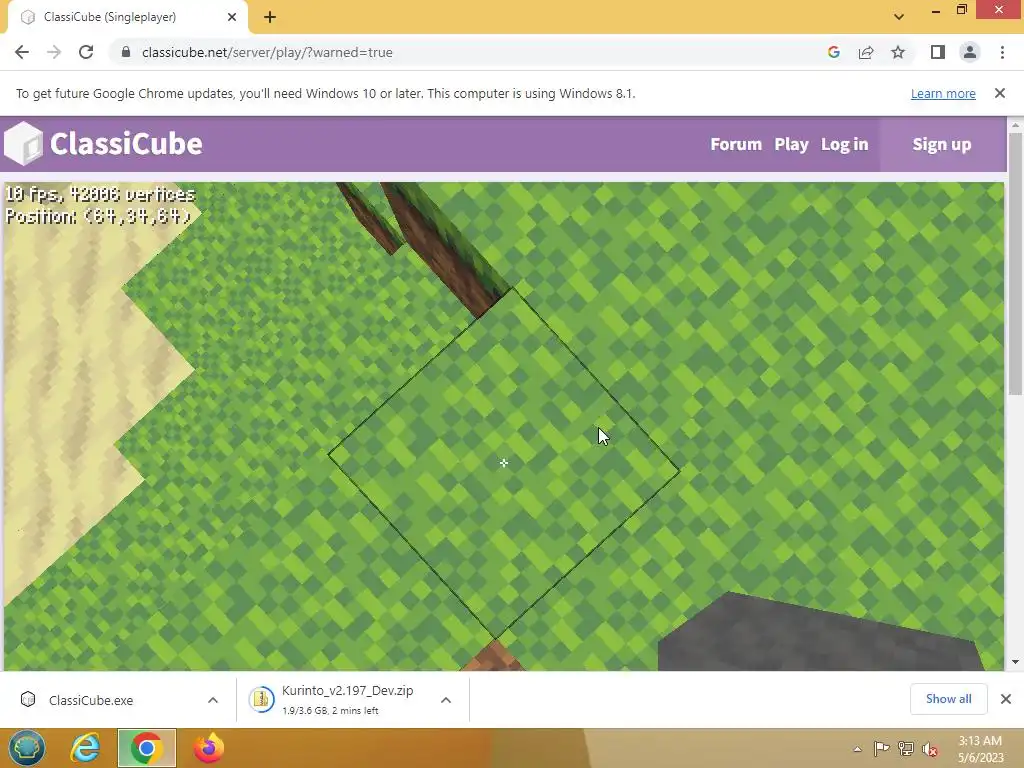Image resolution: width=1024 pixels, height=768 pixels.
Task: Go forward with the browser arrow
Action: click(54, 52)
